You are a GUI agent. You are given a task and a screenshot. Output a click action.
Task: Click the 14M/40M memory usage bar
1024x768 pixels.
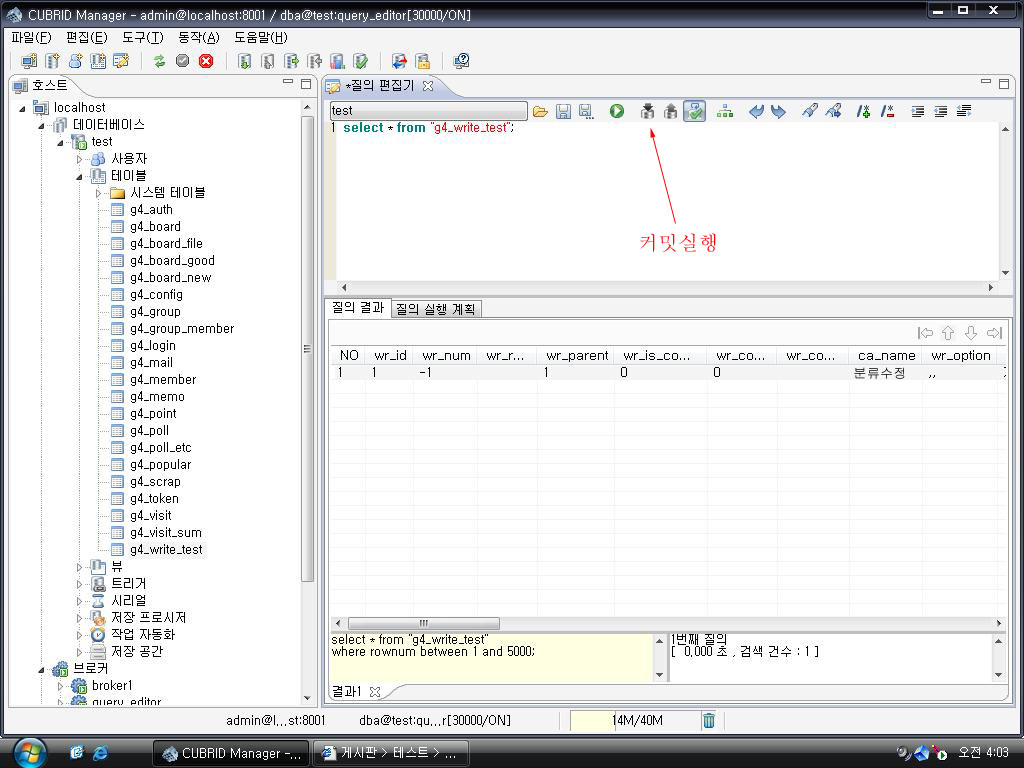pyautogui.click(x=637, y=720)
